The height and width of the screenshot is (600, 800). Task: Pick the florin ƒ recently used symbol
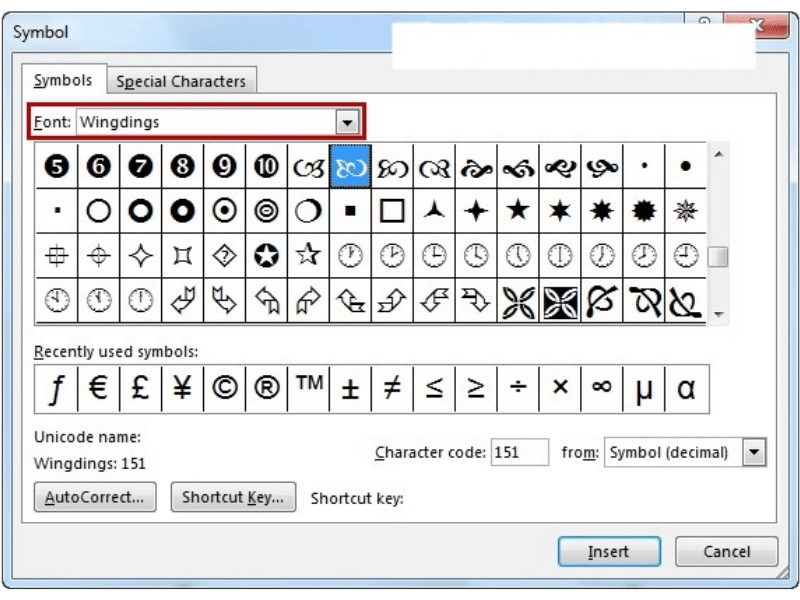(x=57, y=389)
